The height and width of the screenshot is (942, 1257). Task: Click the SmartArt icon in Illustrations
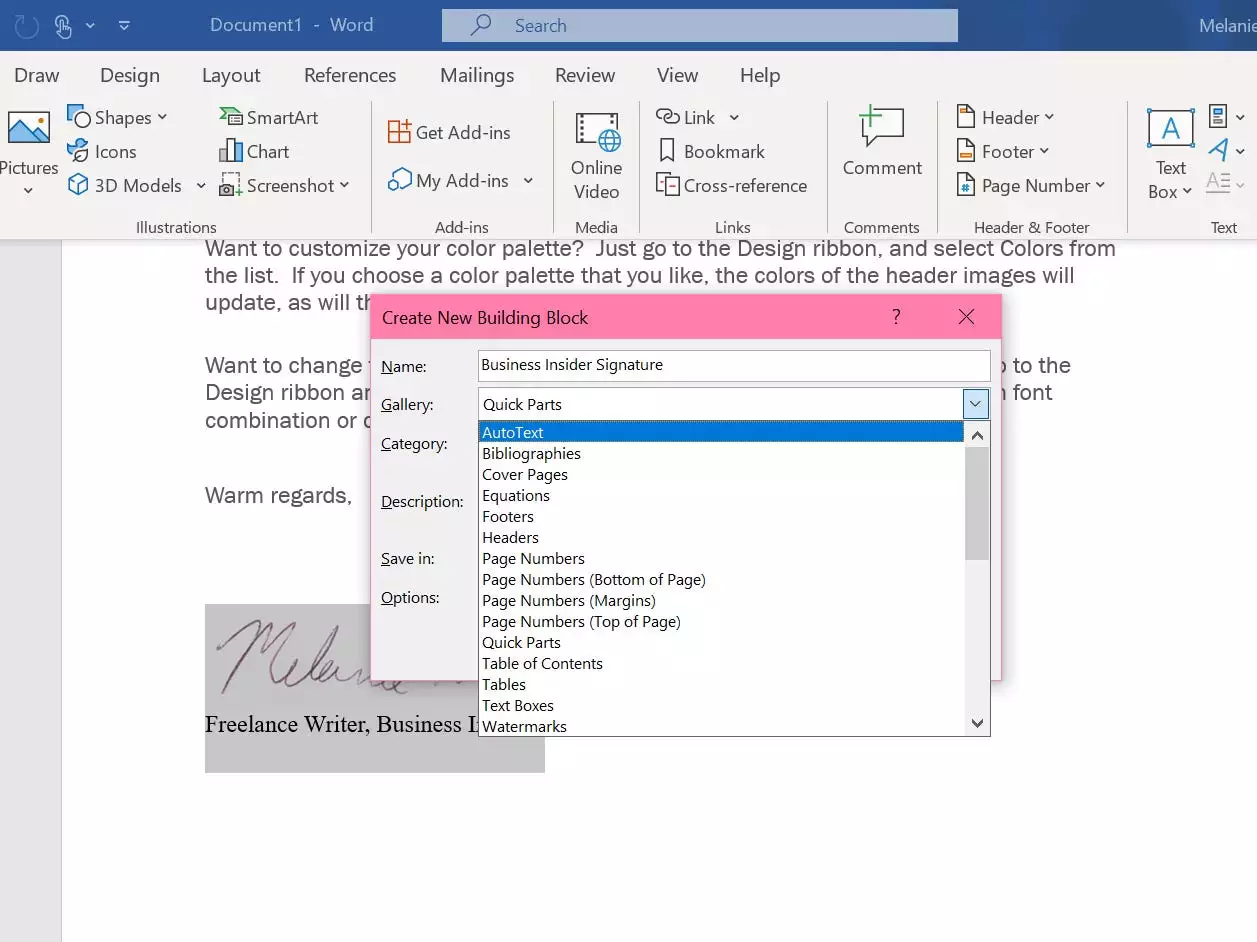[x=231, y=117]
